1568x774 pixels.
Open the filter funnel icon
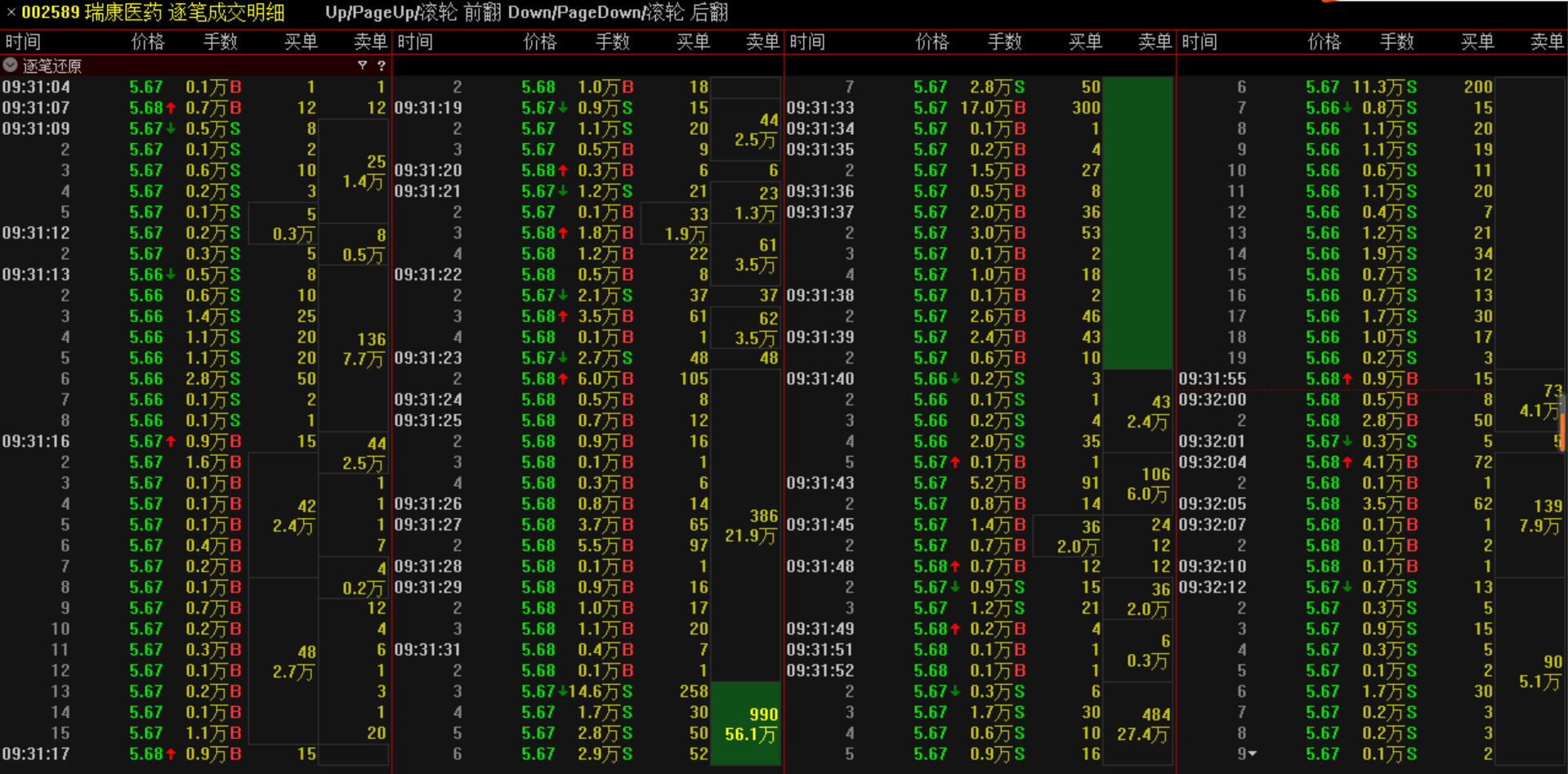click(x=362, y=65)
